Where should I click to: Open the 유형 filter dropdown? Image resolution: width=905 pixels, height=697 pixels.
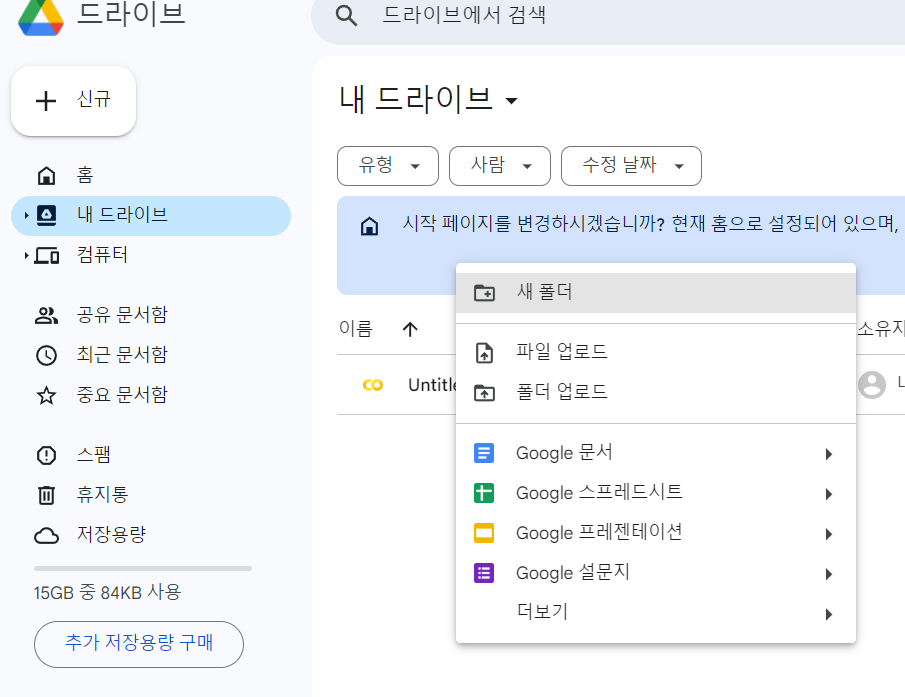click(388, 166)
